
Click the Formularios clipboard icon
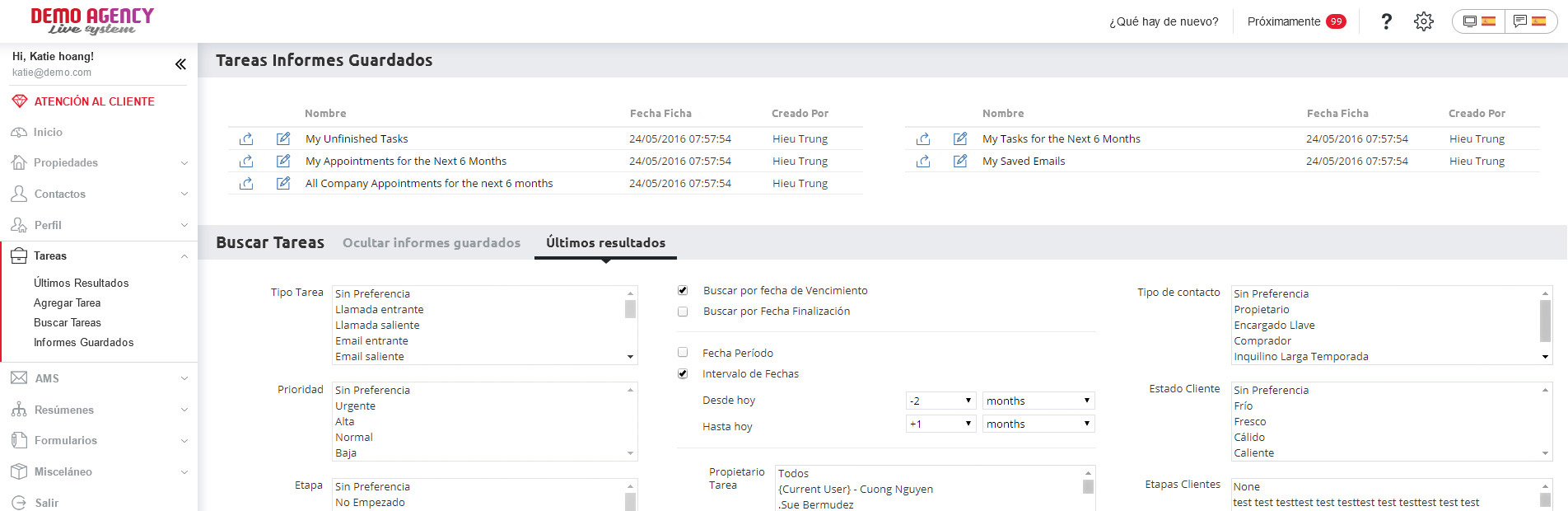19,440
